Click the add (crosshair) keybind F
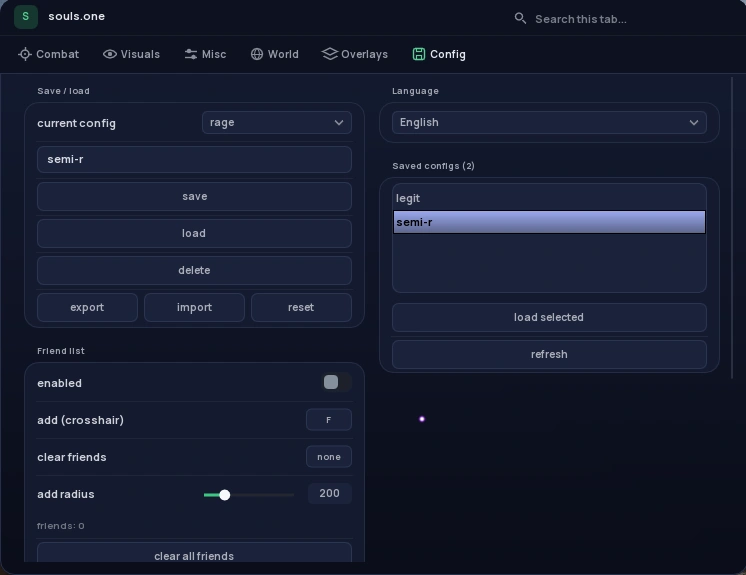The image size is (746, 575). [x=329, y=420]
